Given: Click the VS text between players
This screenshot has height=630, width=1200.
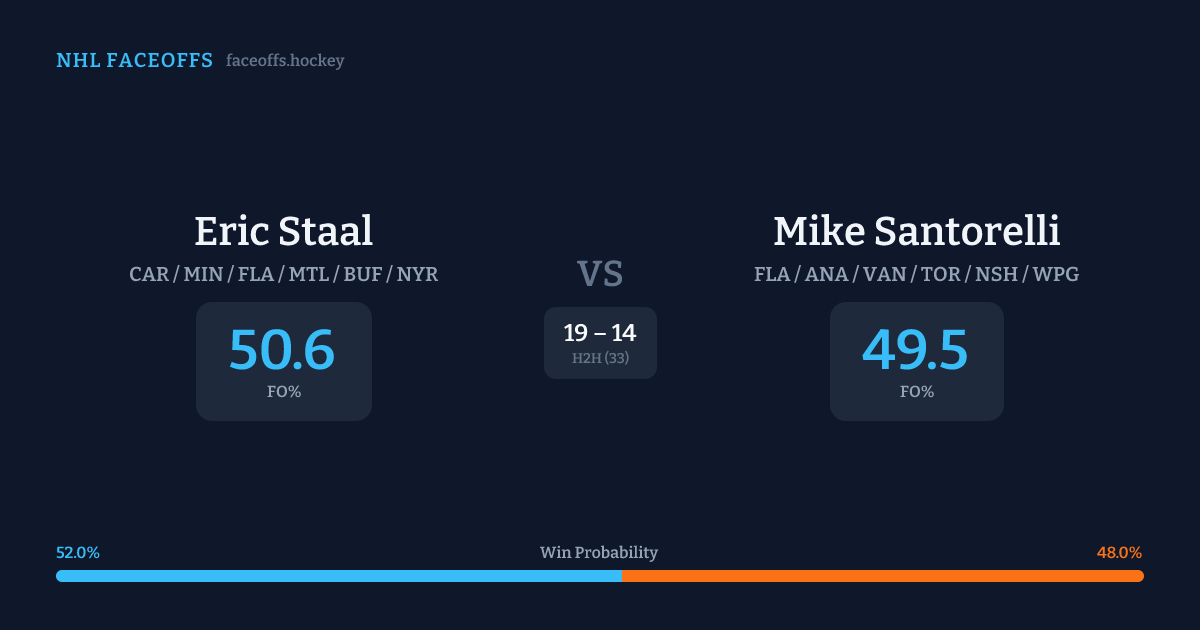Looking at the screenshot, I should [600, 273].
